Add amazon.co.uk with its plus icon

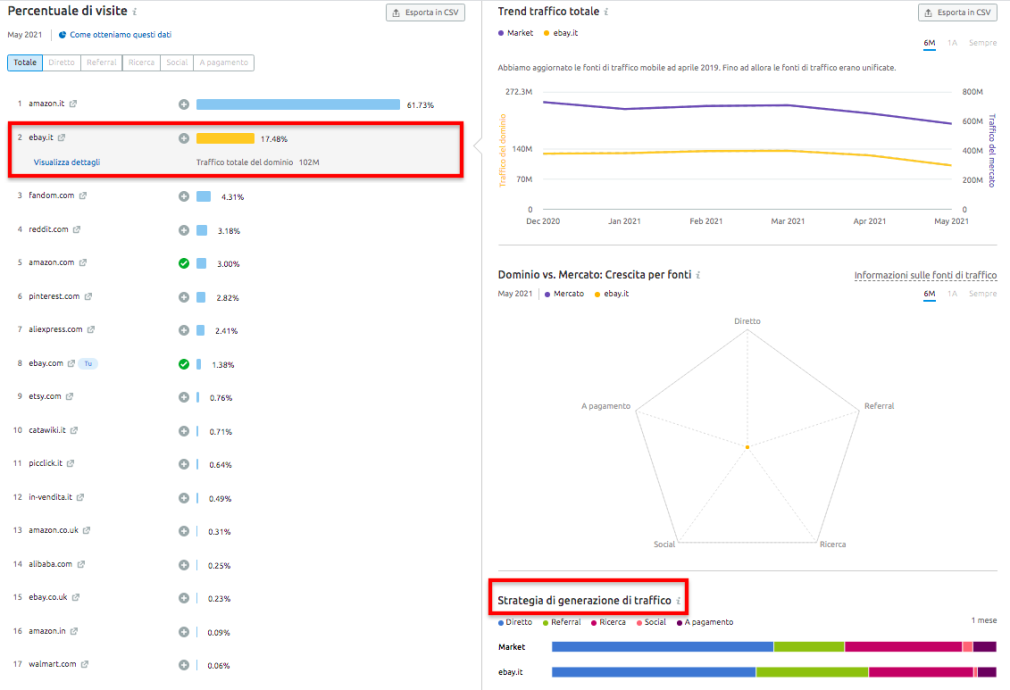coord(184,532)
